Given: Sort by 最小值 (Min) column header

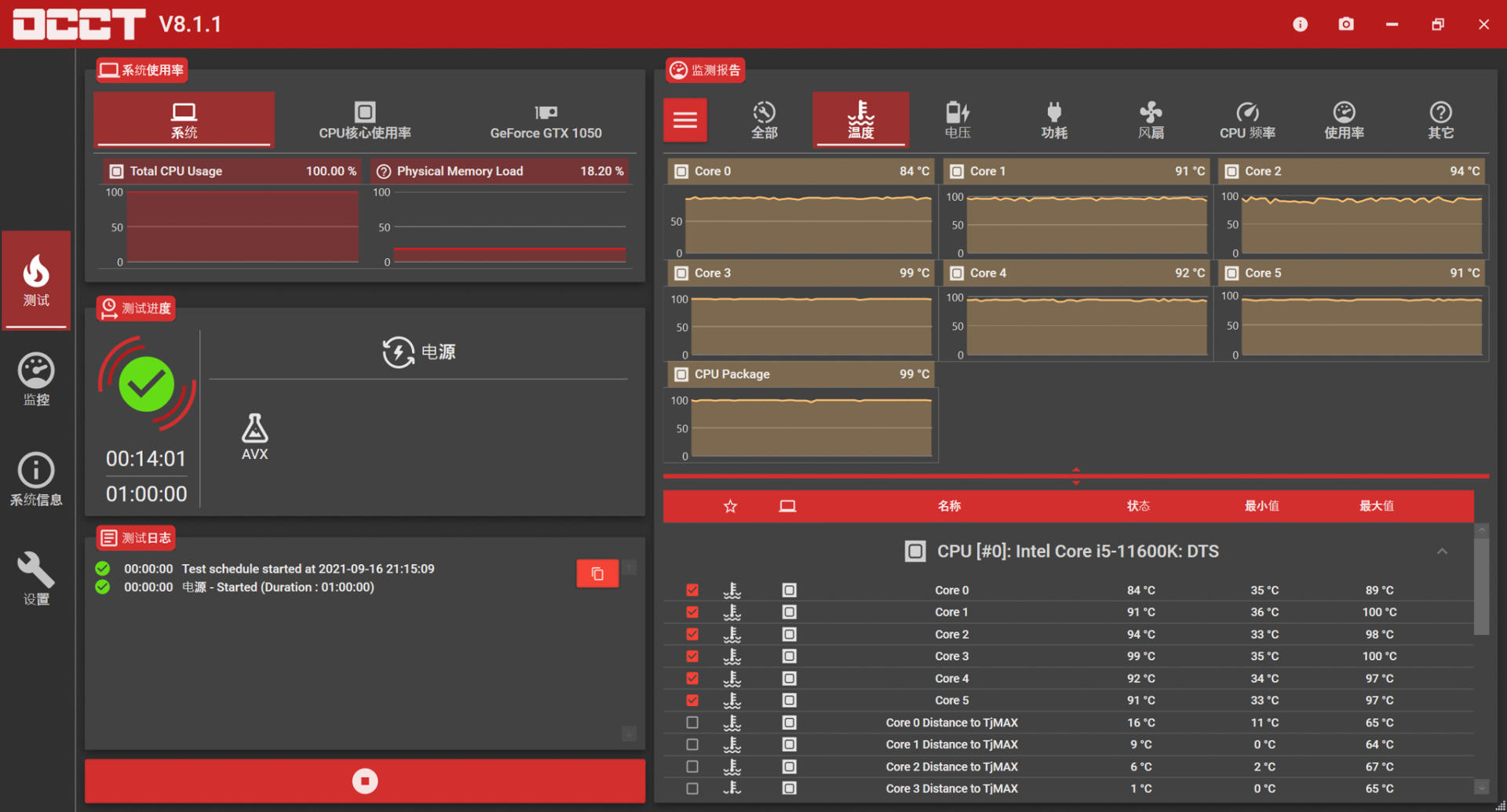Looking at the screenshot, I should click(1262, 506).
